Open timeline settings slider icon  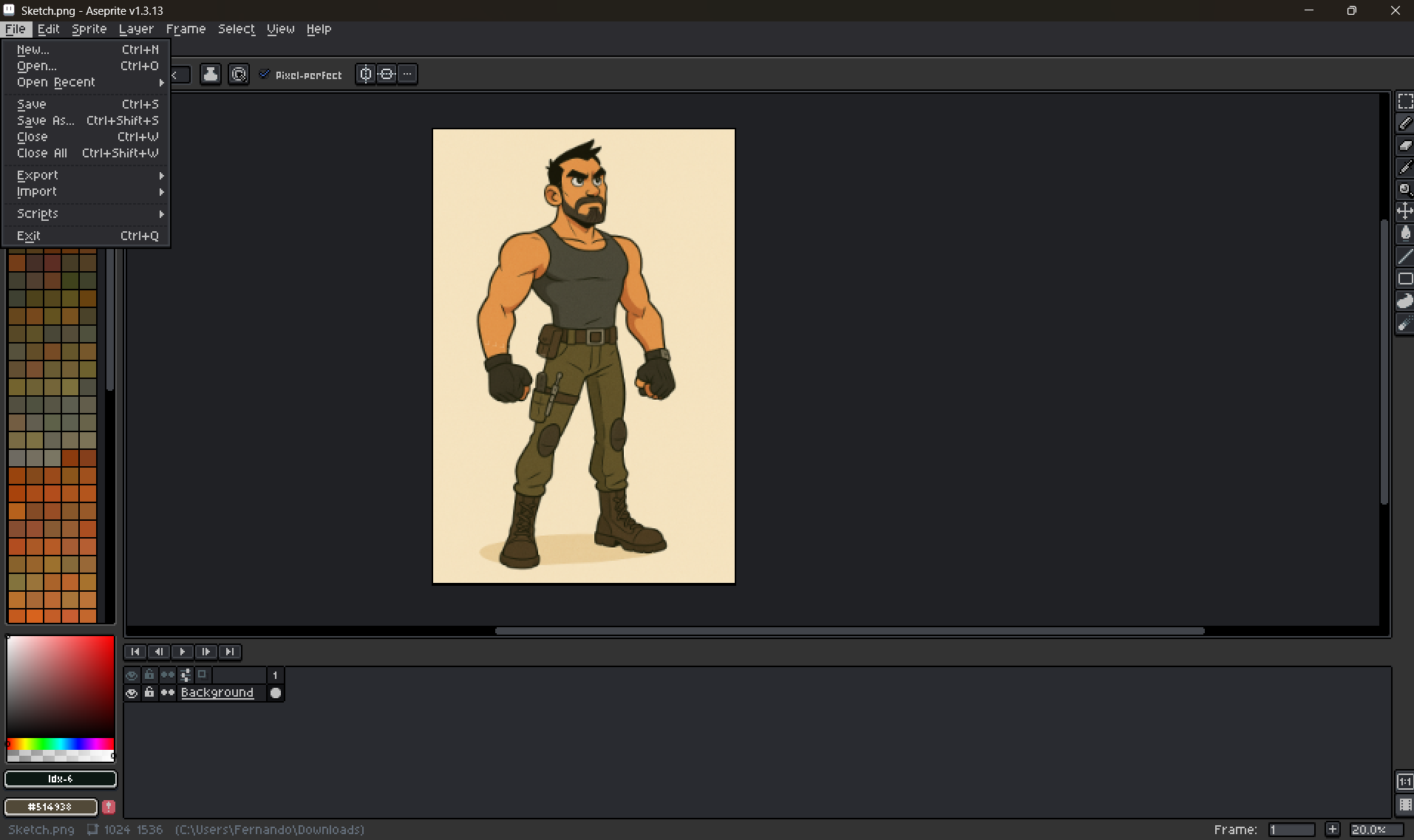tap(186, 675)
